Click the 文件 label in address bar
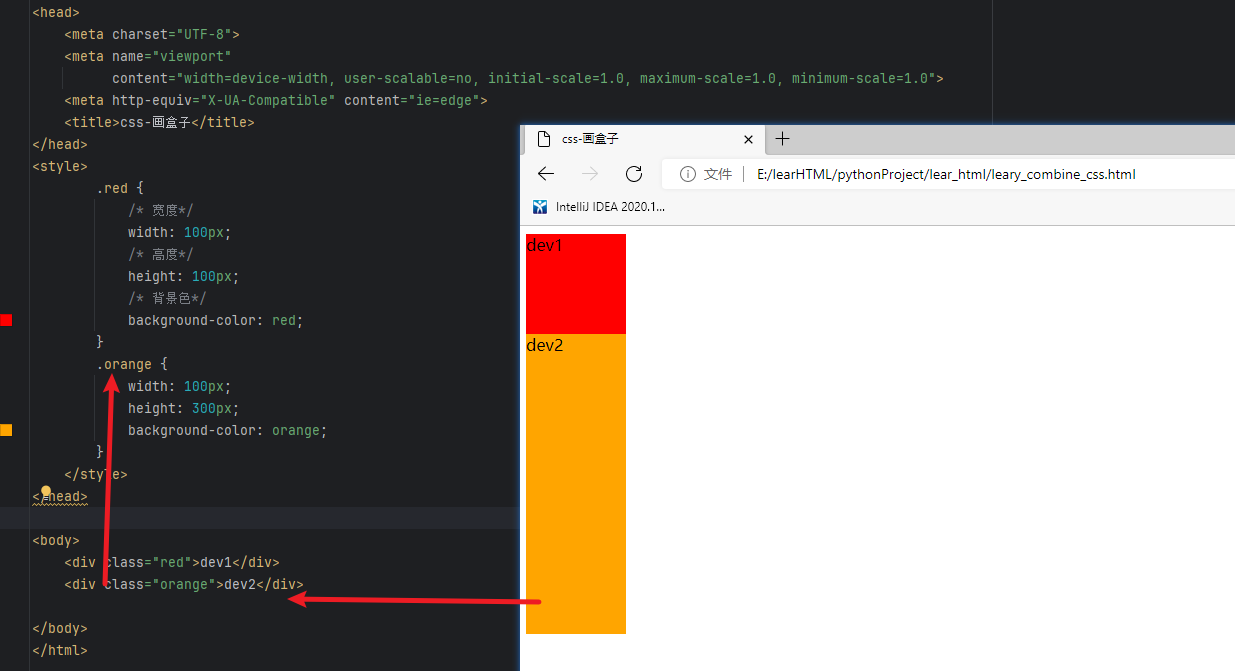The height and width of the screenshot is (671, 1235). coord(718,174)
